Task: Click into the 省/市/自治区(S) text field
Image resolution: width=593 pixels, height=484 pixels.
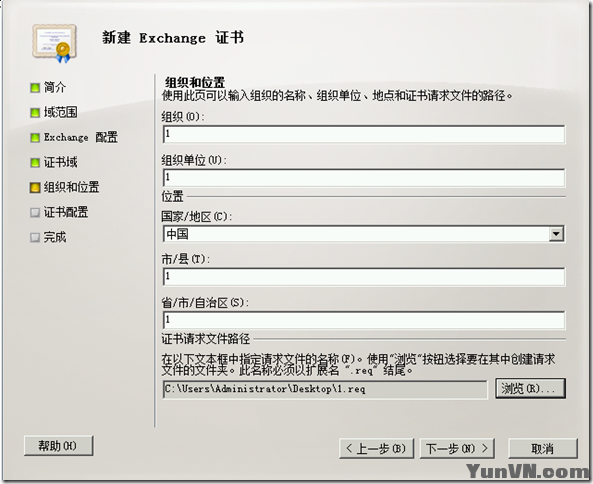Action: pos(364,320)
